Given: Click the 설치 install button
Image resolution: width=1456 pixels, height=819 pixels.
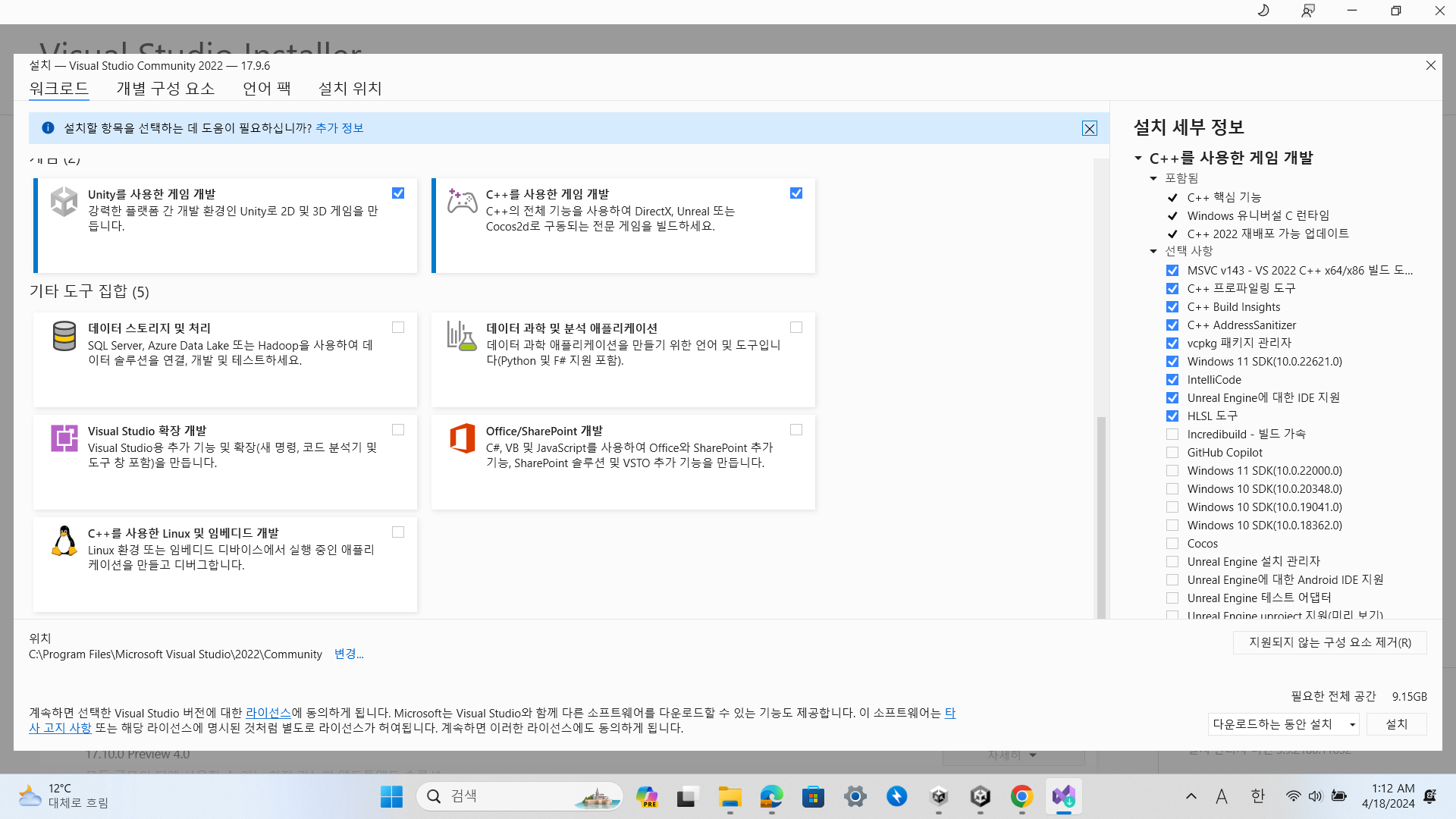Looking at the screenshot, I should (x=1396, y=724).
